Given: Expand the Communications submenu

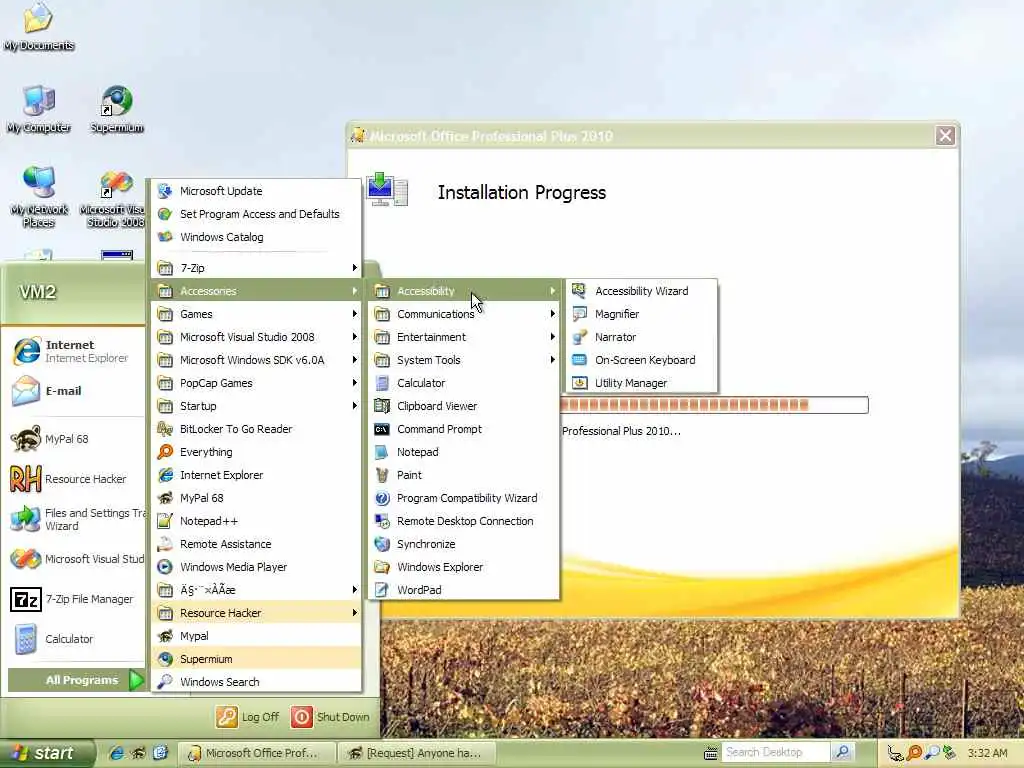Looking at the screenshot, I should click(x=464, y=314).
